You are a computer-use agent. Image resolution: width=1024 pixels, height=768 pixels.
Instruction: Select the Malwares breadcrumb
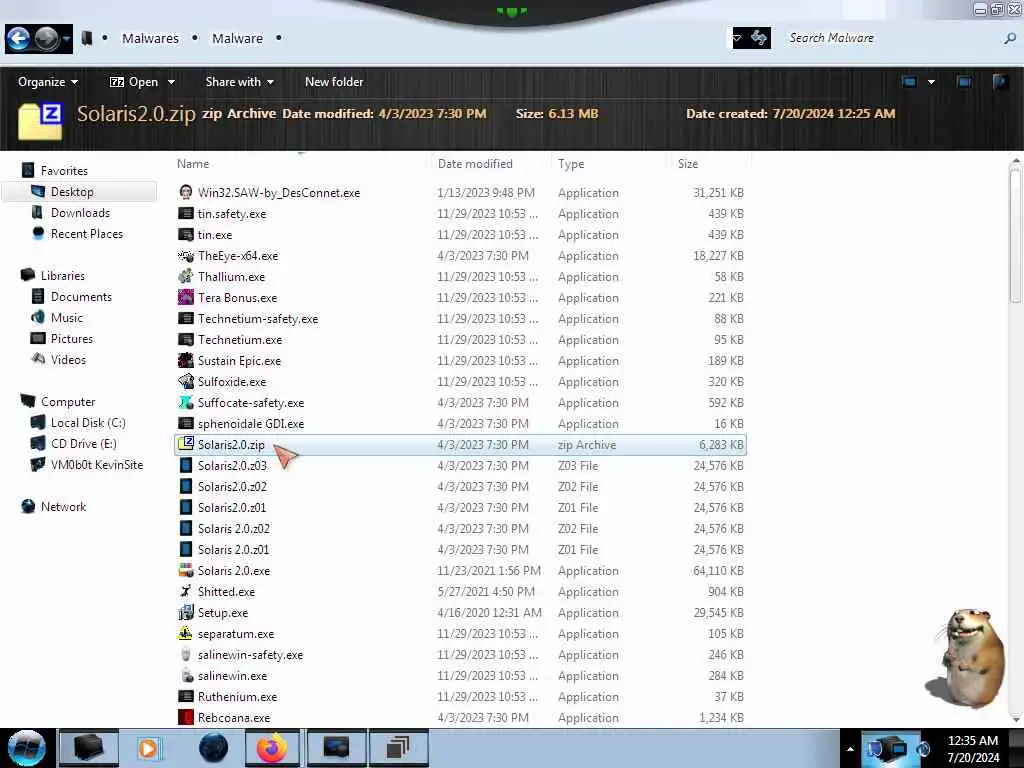[150, 39]
